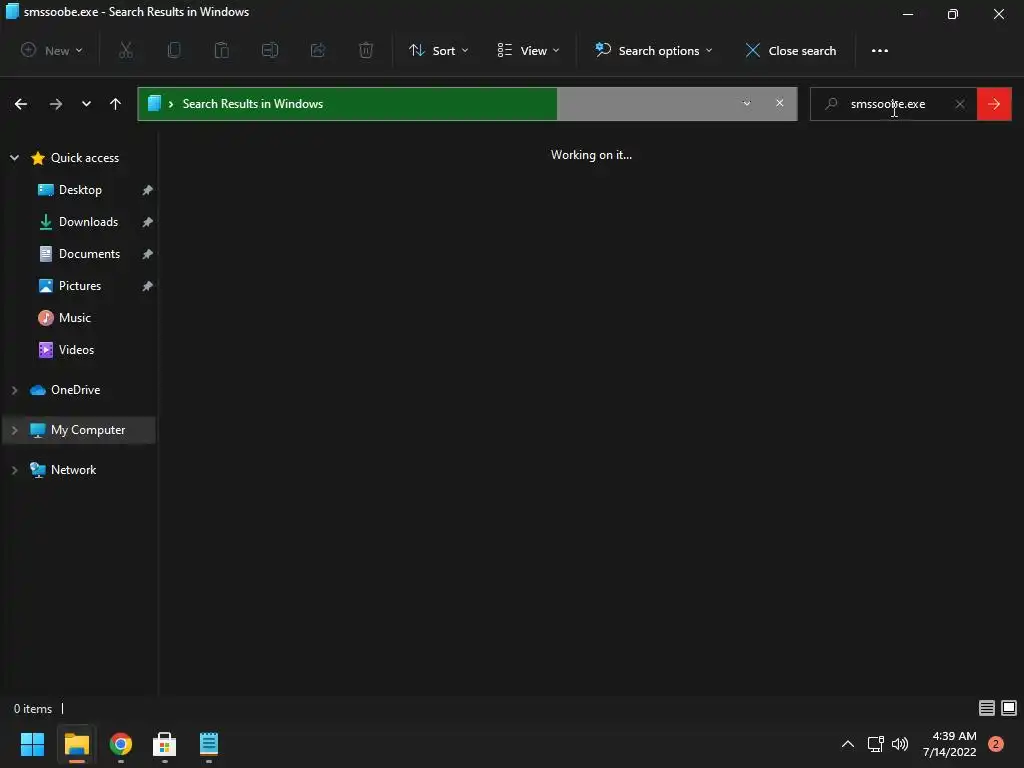
Task: Expand the My Computer tree node
Action: [14, 430]
